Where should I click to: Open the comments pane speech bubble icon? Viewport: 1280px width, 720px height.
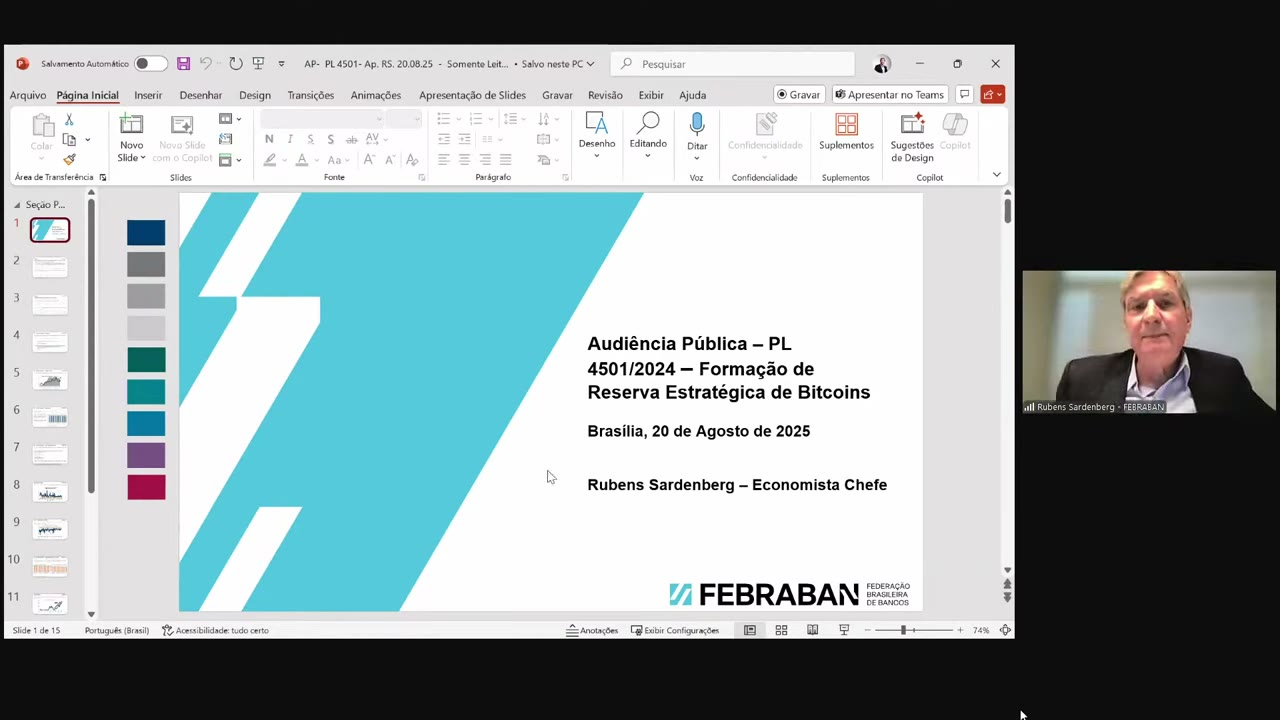(x=964, y=94)
